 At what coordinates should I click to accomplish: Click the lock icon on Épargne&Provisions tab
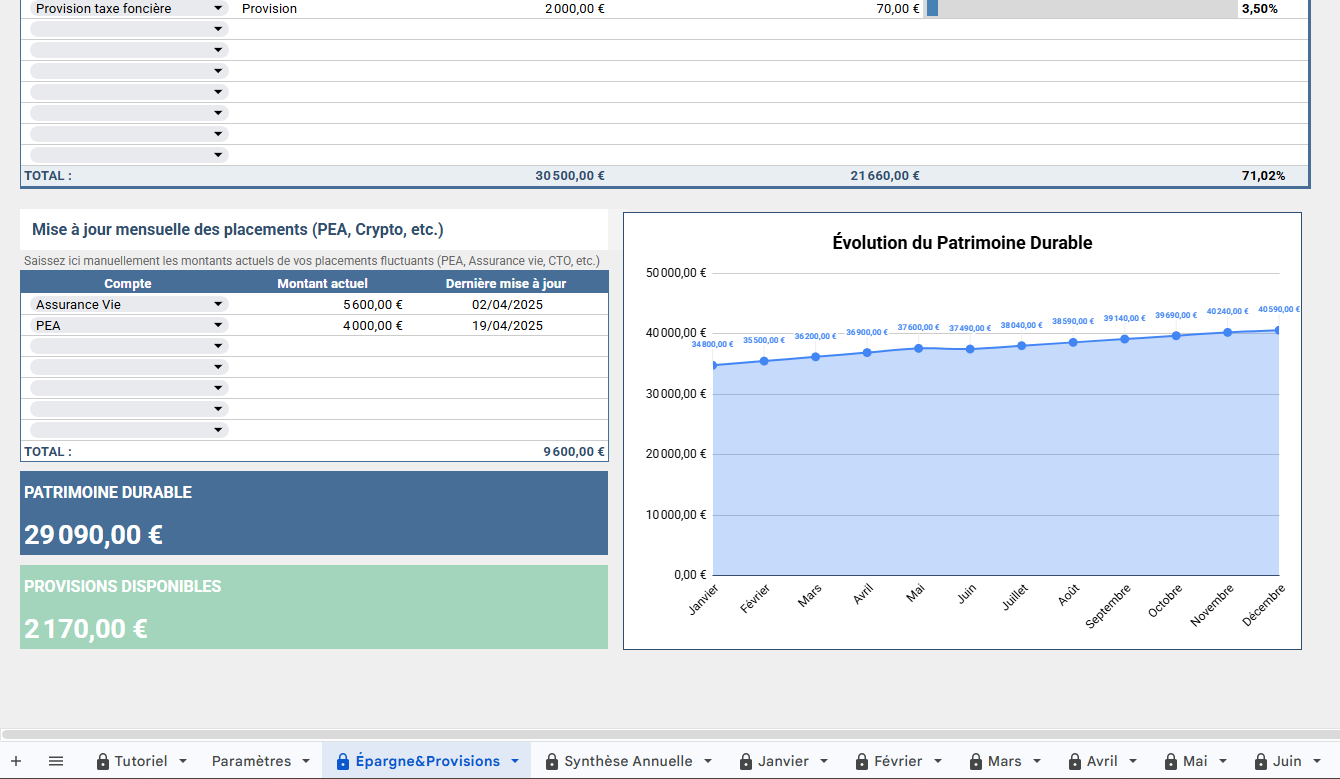(343, 762)
